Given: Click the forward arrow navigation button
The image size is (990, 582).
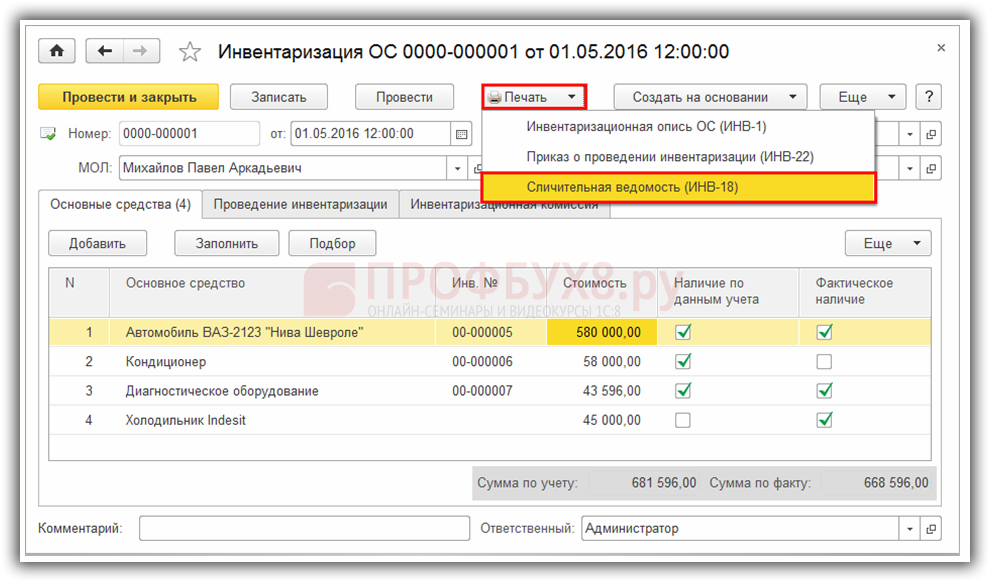Looking at the screenshot, I should pos(141,51).
